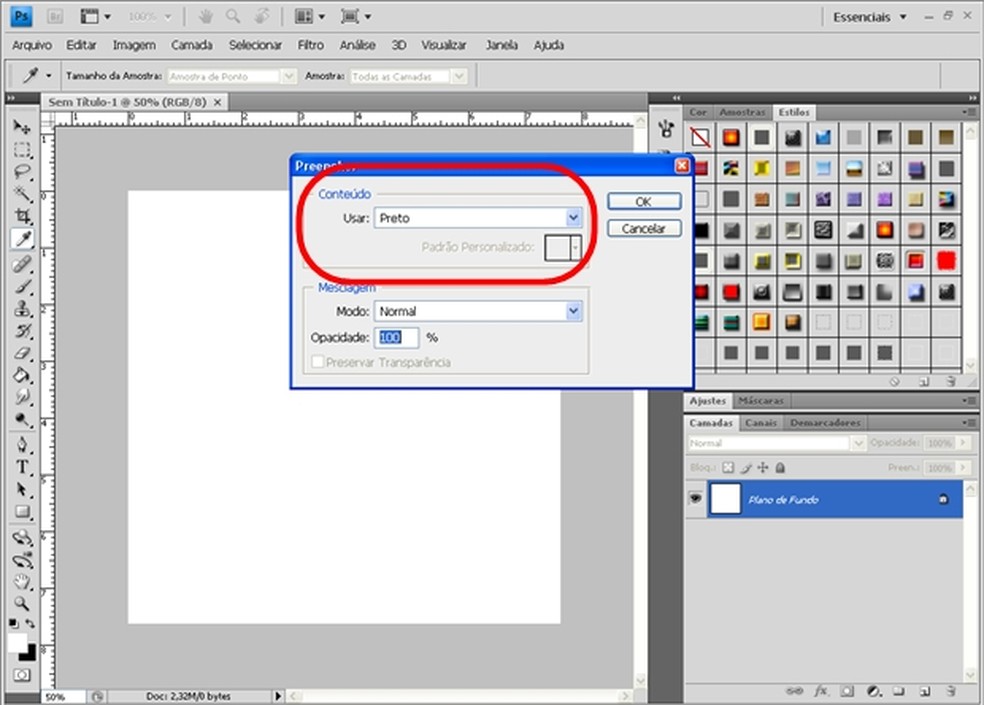Click the OK button in the dialog

643,202
